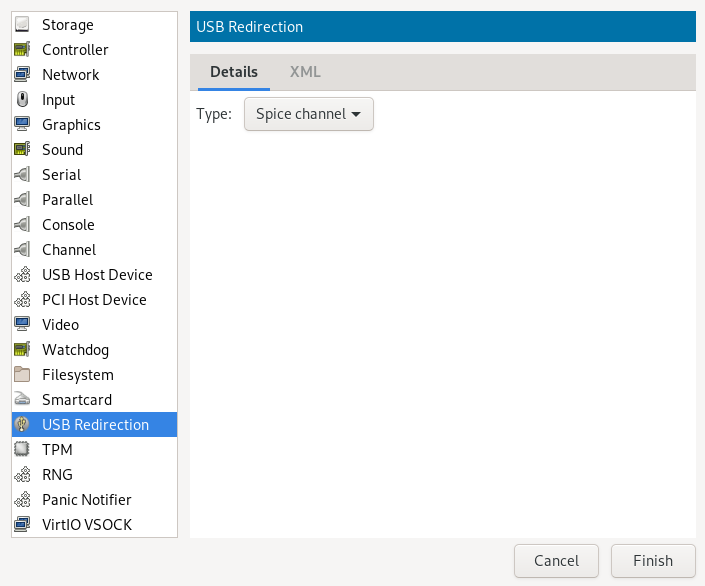Image resolution: width=705 pixels, height=586 pixels.
Task: Select the Filesystem folder icon
Action: (22, 375)
